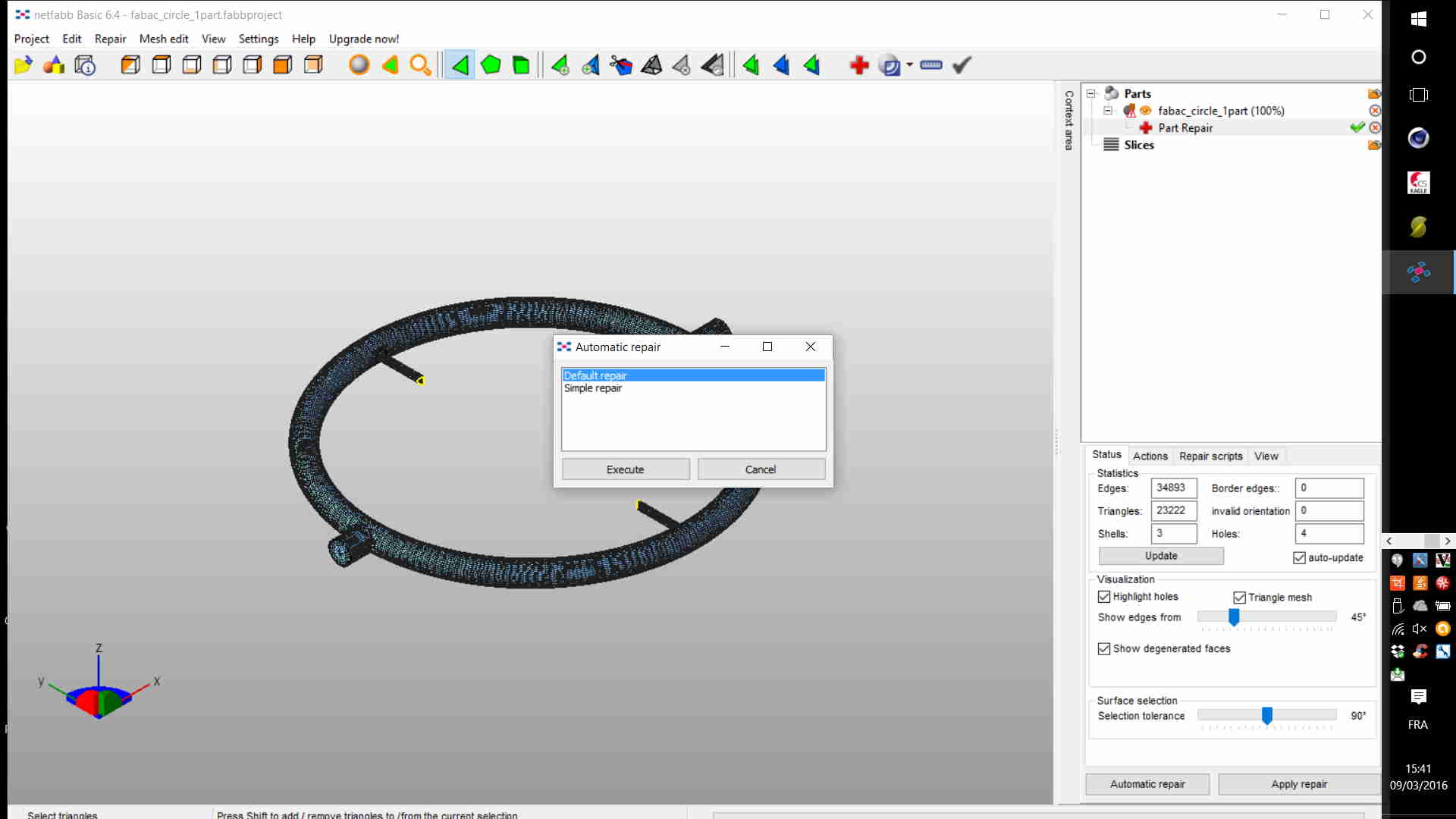Uncheck the auto-update checkbox
Screen dimensions: 1456x819
pos(1299,558)
